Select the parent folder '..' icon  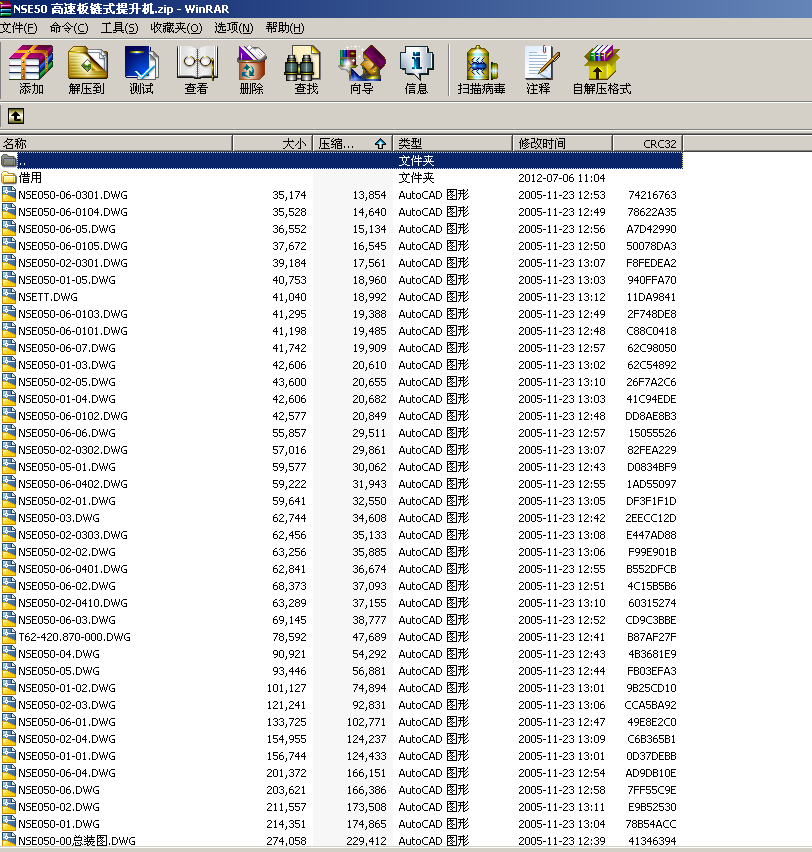point(8,160)
